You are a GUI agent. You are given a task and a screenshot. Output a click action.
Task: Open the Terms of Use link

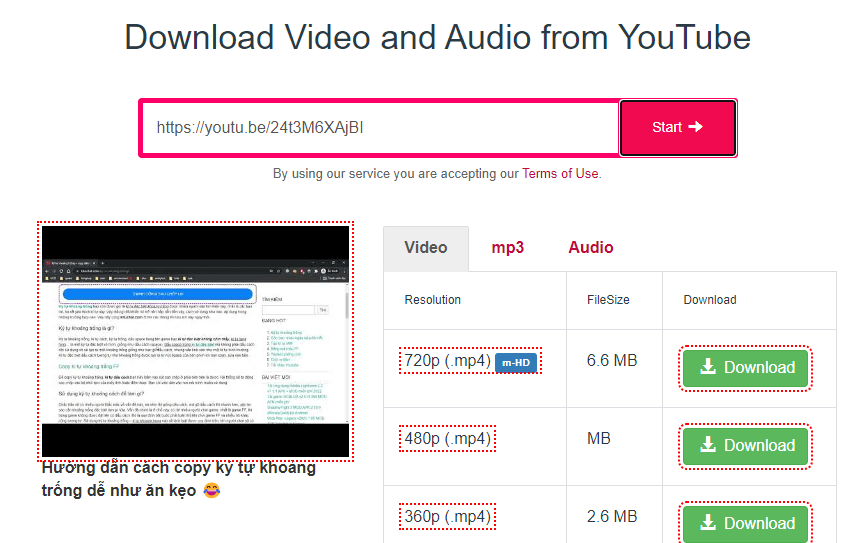tap(560, 173)
